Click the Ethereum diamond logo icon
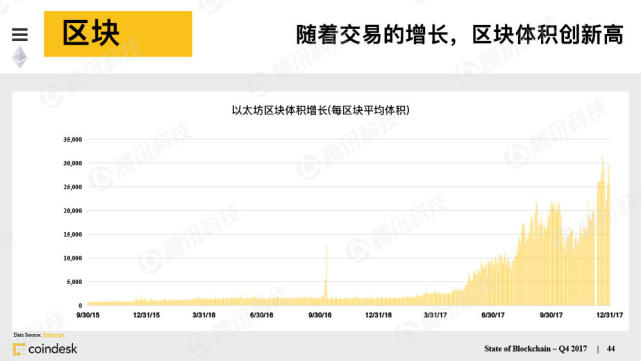This screenshot has width=641, height=361. point(20,57)
